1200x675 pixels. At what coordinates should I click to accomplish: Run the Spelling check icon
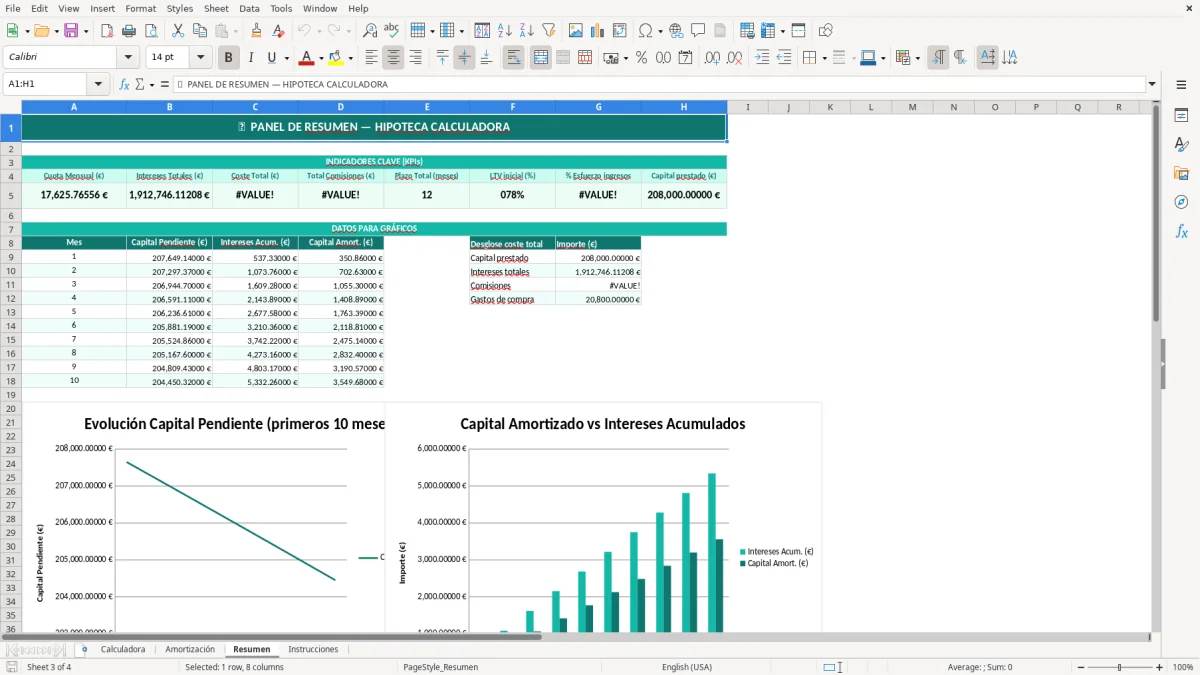coord(392,31)
